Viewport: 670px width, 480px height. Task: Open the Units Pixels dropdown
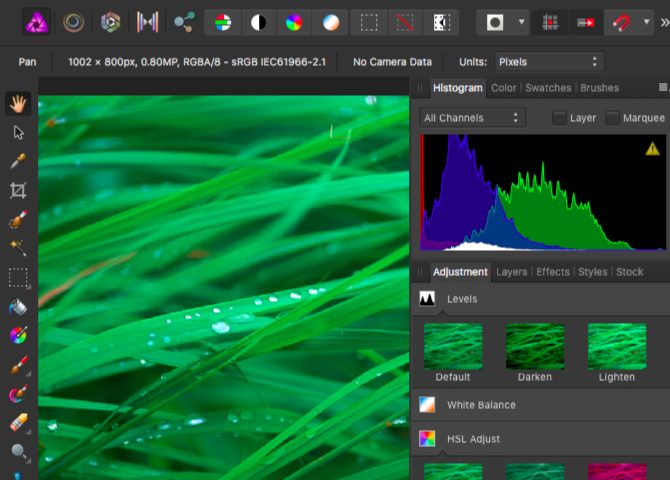[549, 62]
